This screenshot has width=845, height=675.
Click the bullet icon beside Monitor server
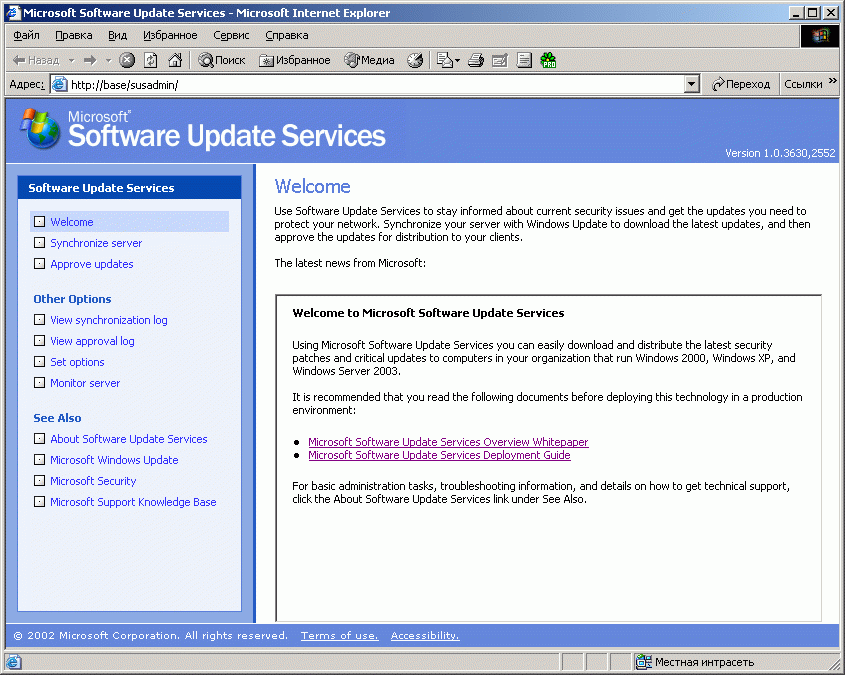39,382
